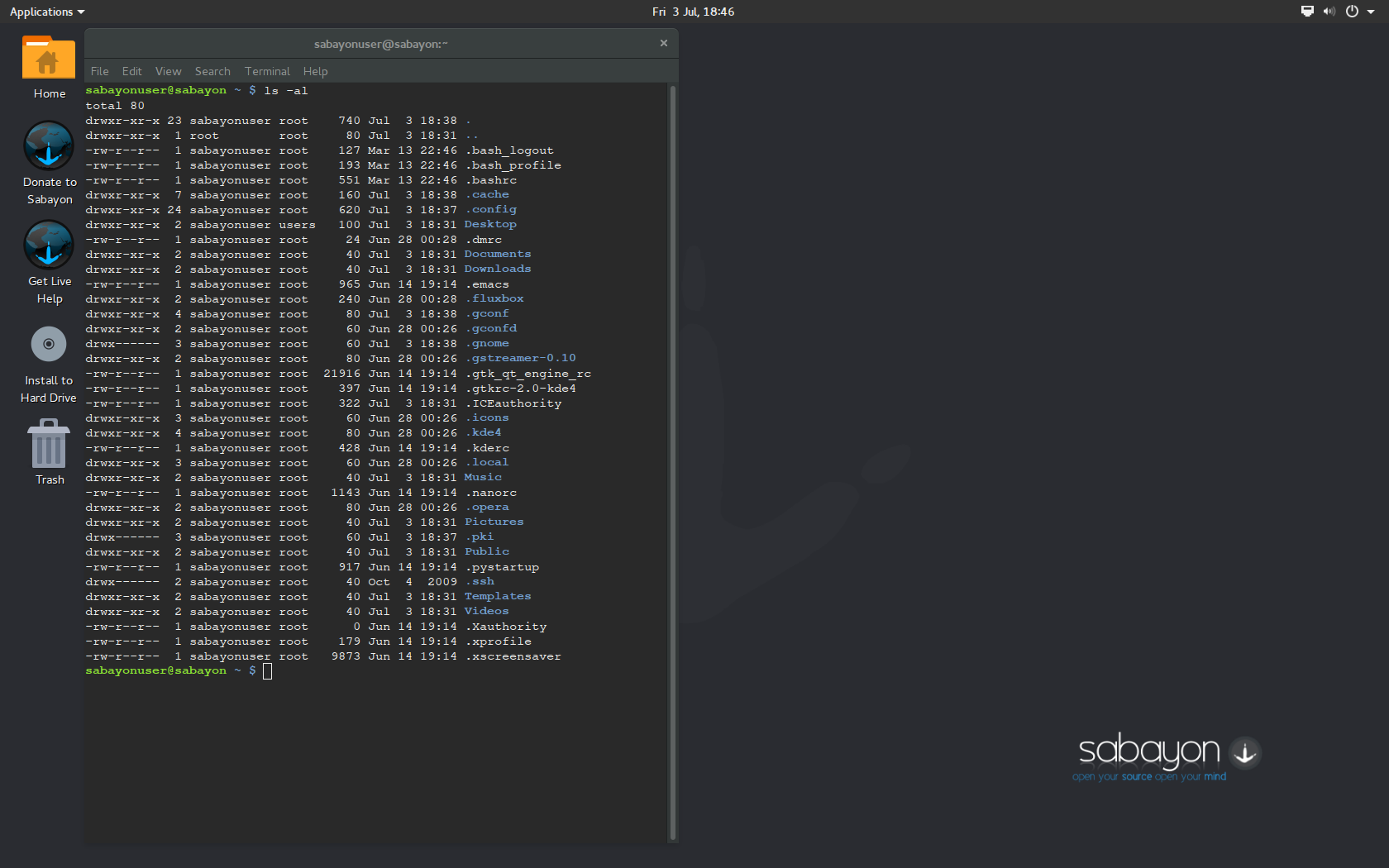Click the 'Documents' directory name
This screenshot has width=1389, height=868.
[x=498, y=255]
